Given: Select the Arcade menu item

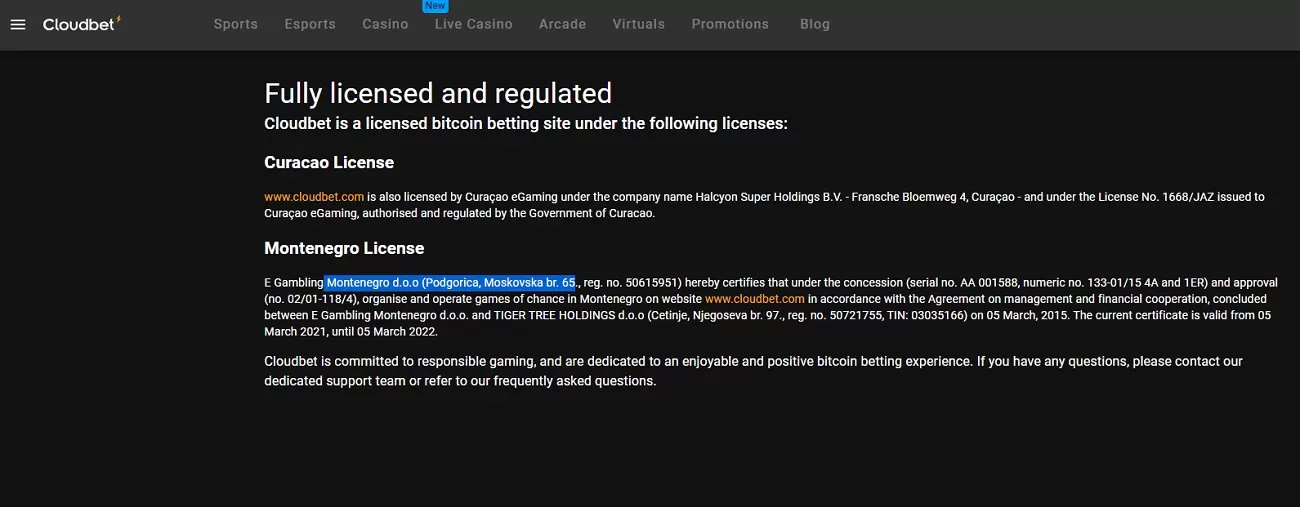Looking at the screenshot, I should point(563,24).
